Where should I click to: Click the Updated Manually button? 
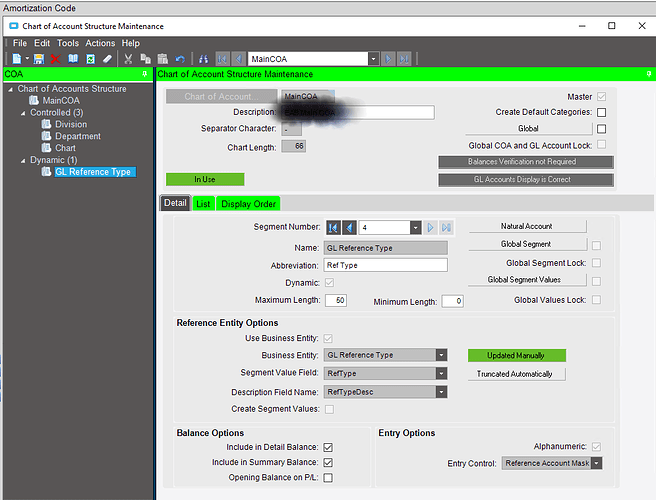[517, 355]
